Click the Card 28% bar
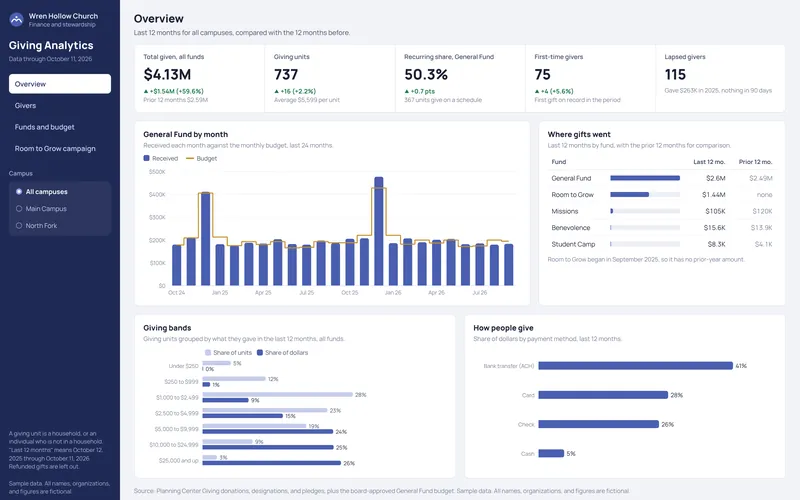Image resolution: width=800 pixels, height=500 pixels. tap(603, 395)
